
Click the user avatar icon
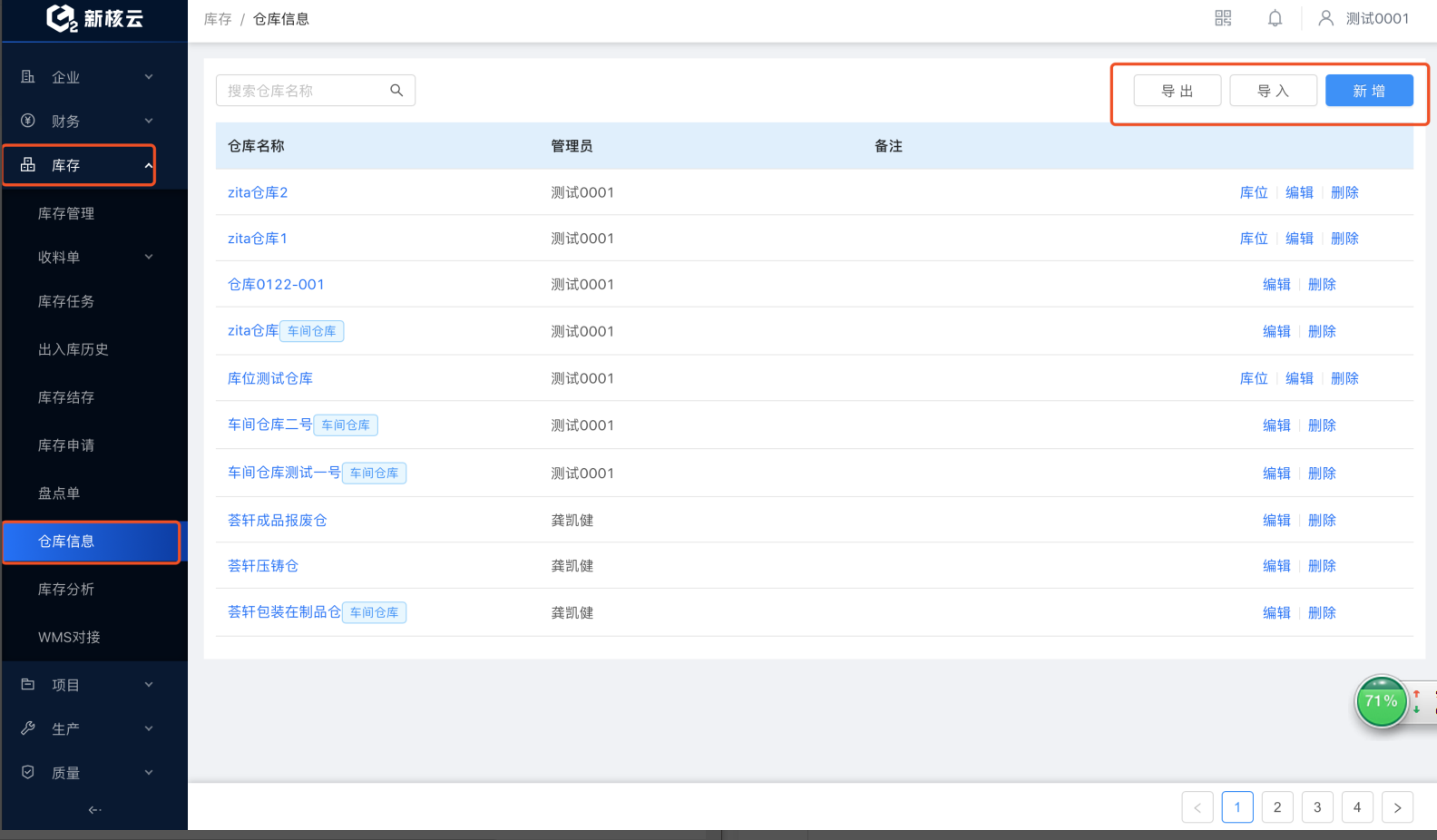1325,18
